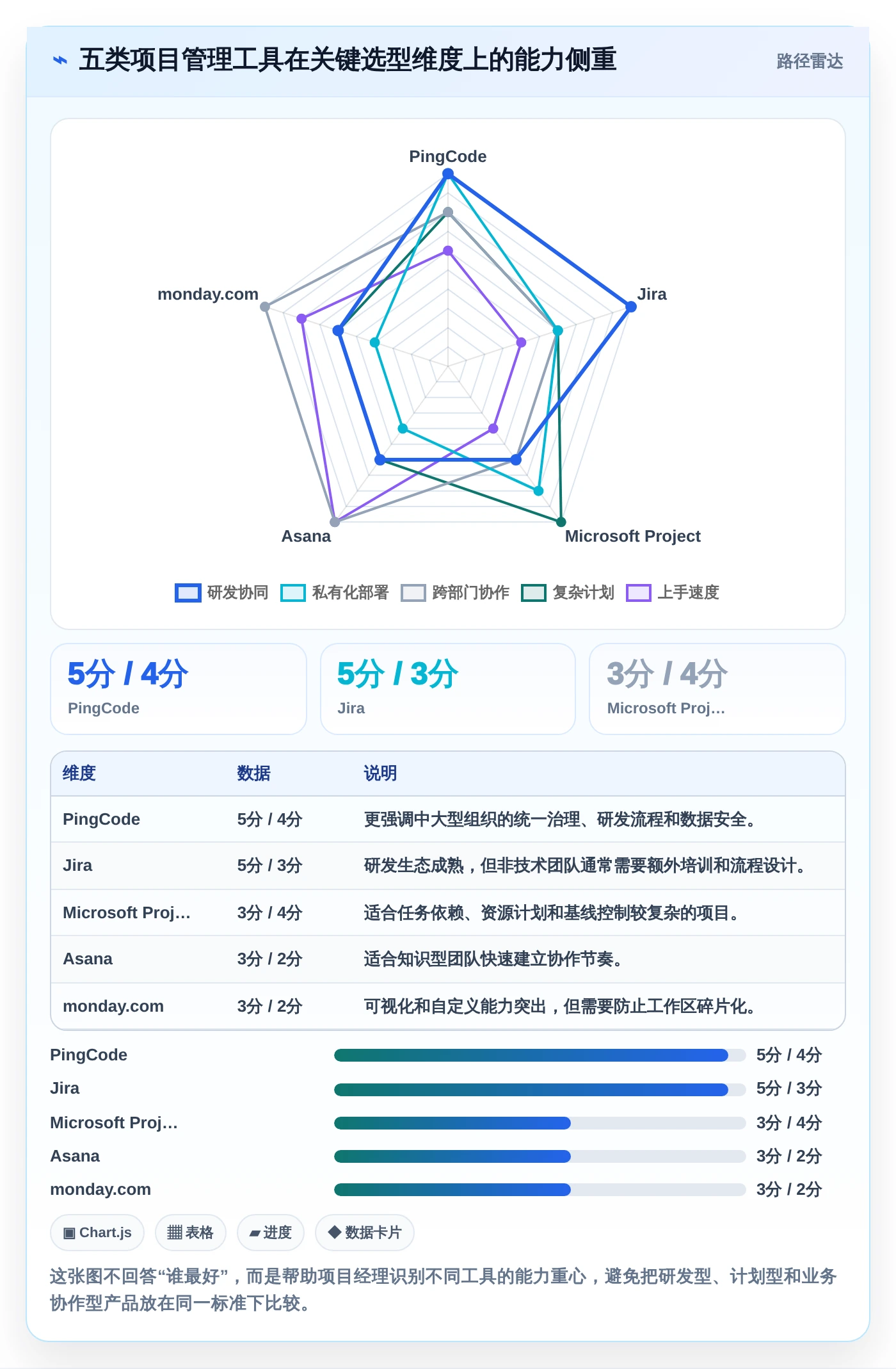Screen dimensions: 896x1369
Task: Click the gray data point at the monday.com vertex
Action: [x=265, y=307]
